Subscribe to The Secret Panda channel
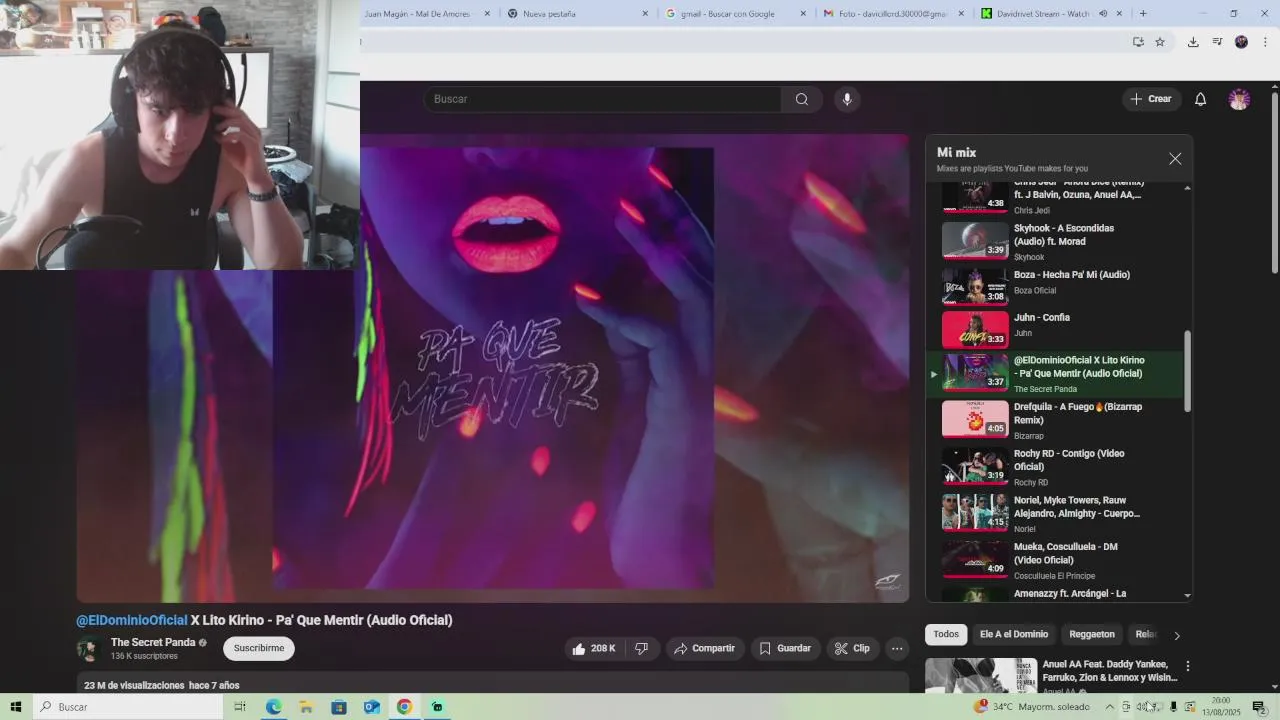This screenshot has height=720, width=1280. click(x=259, y=648)
